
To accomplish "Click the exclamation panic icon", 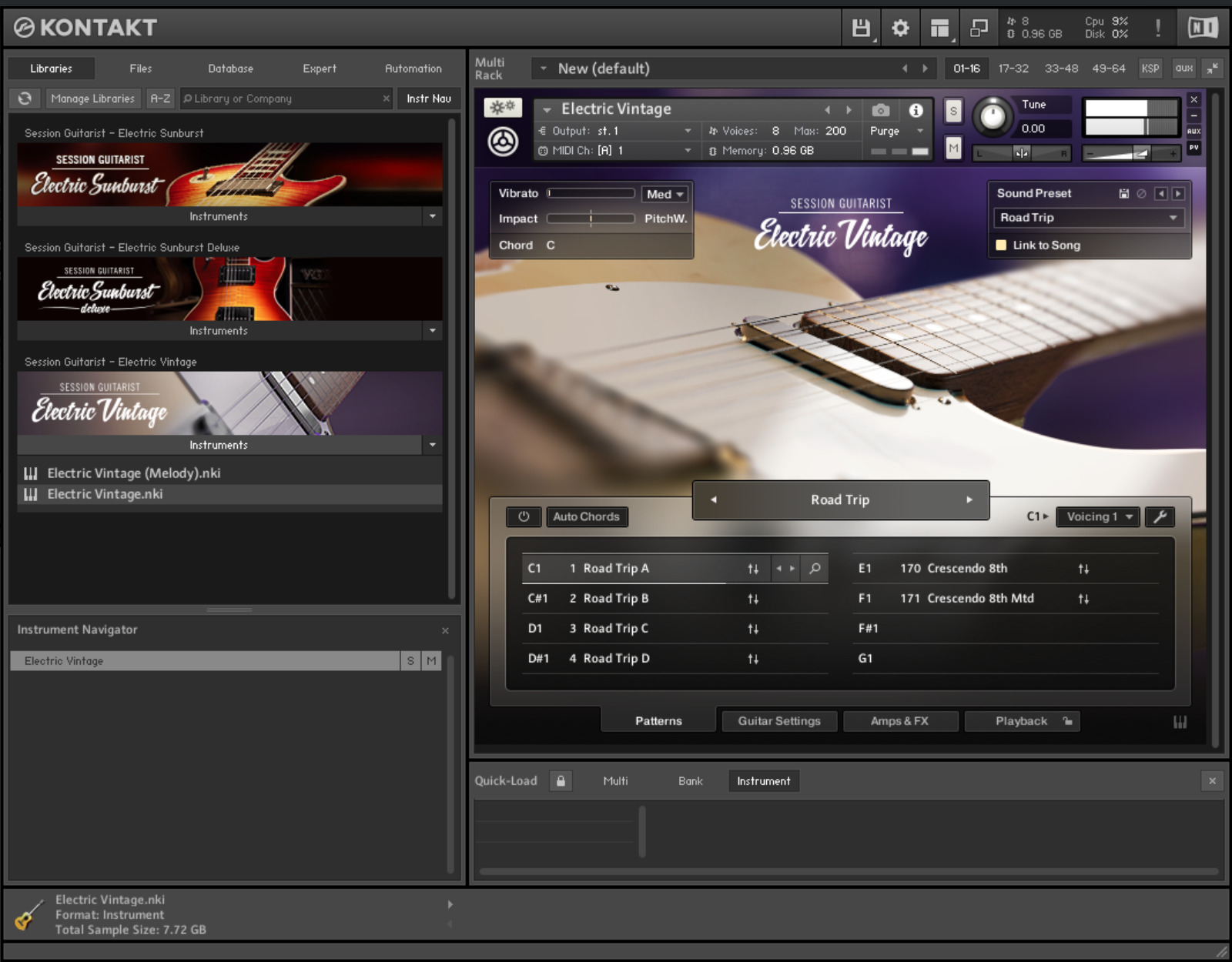I will coord(1157,28).
